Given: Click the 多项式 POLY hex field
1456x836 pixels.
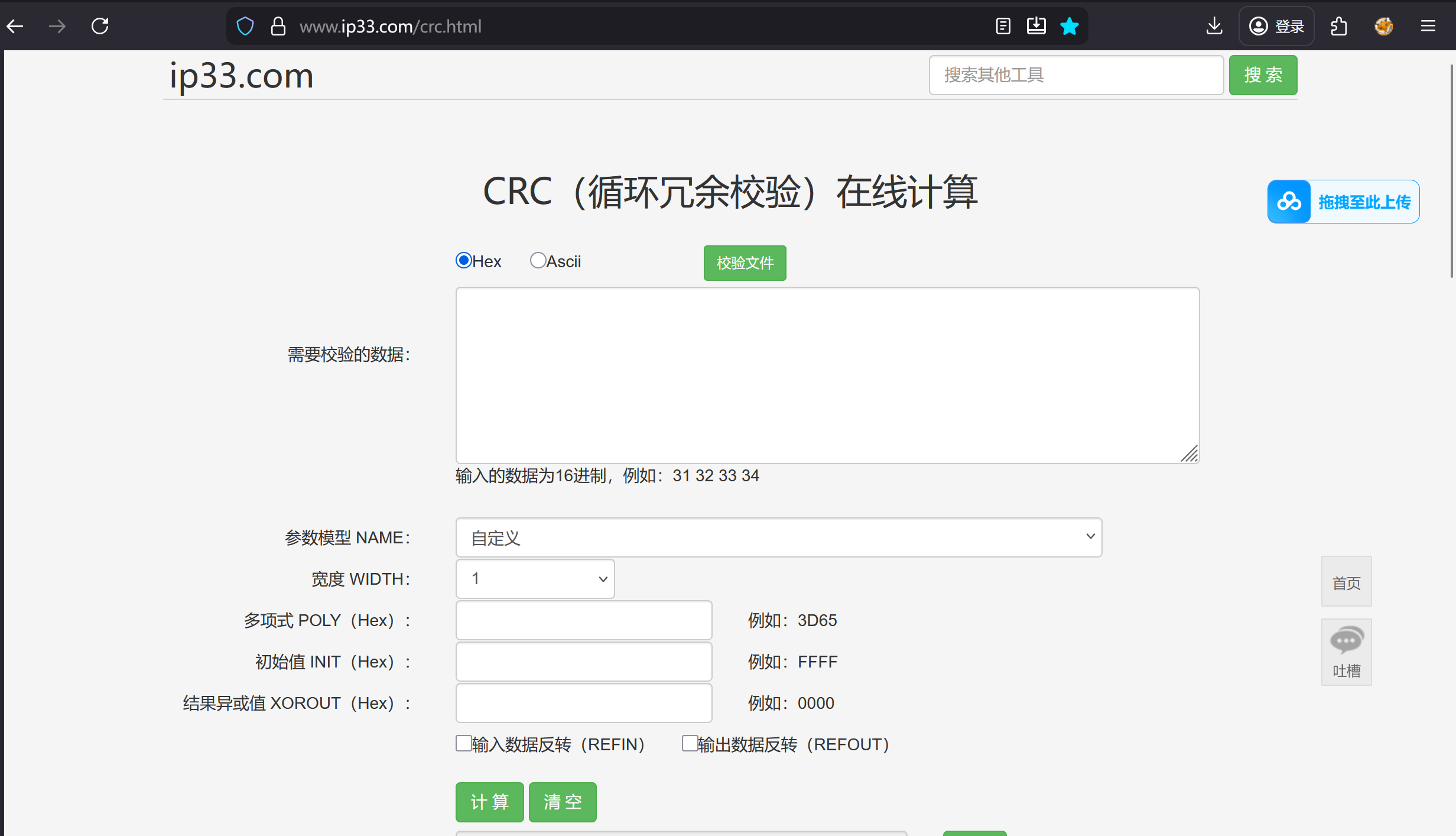Looking at the screenshot, I should [584, 620].
